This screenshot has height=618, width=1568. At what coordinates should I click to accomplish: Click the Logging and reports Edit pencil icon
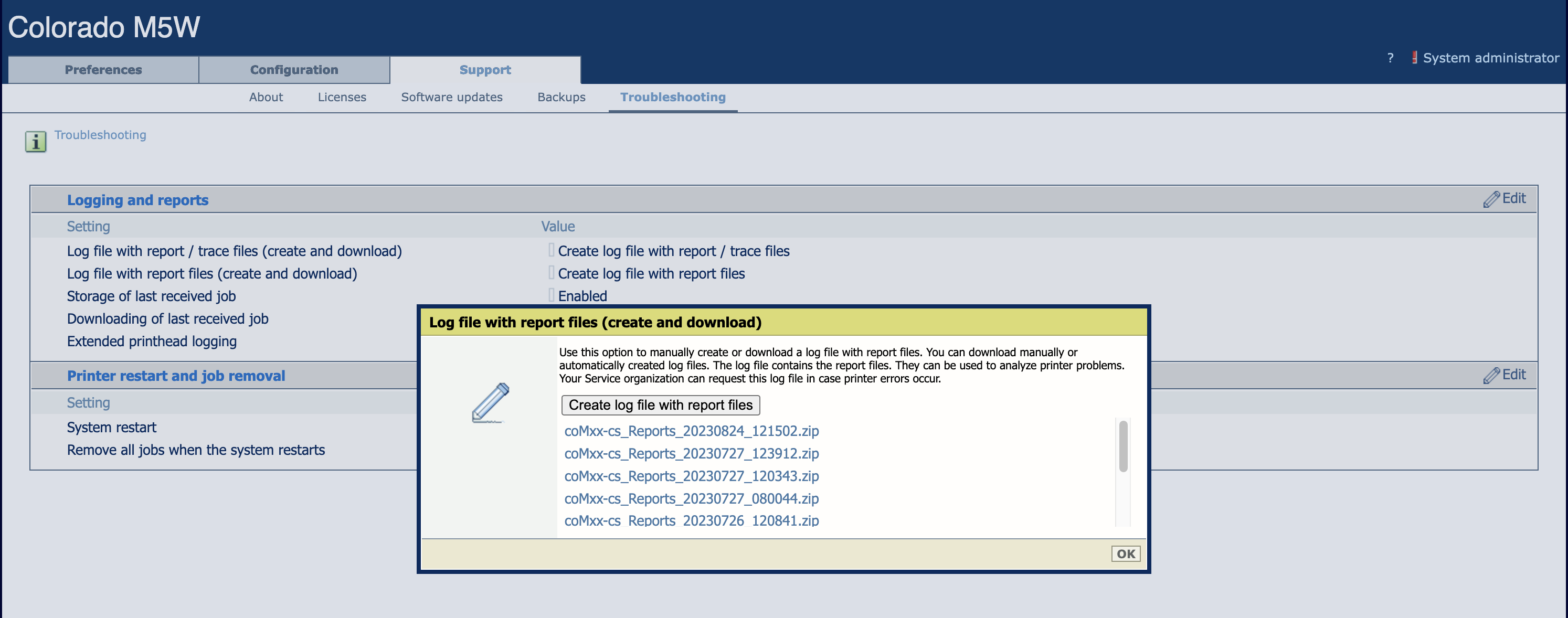[1491, 199]
